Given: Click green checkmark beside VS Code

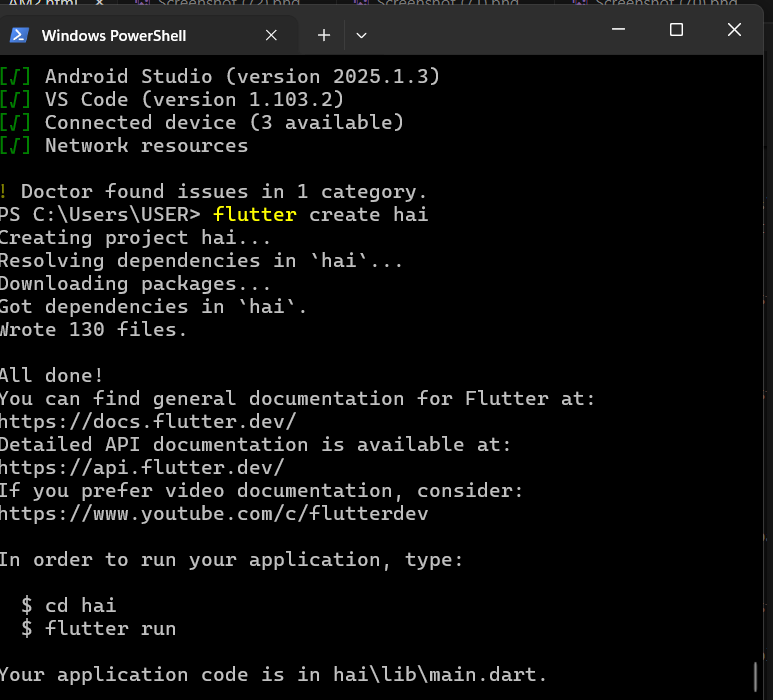Looking at the screenshot, I should point(15,100).
